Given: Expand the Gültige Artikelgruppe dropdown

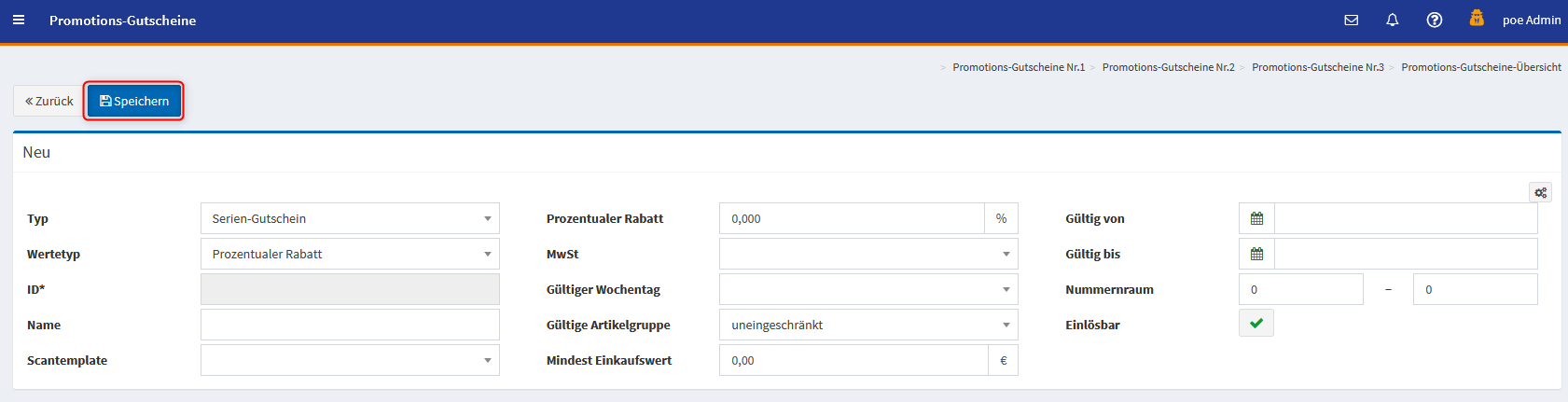Looking at the screenshot, I should point(867,325).
